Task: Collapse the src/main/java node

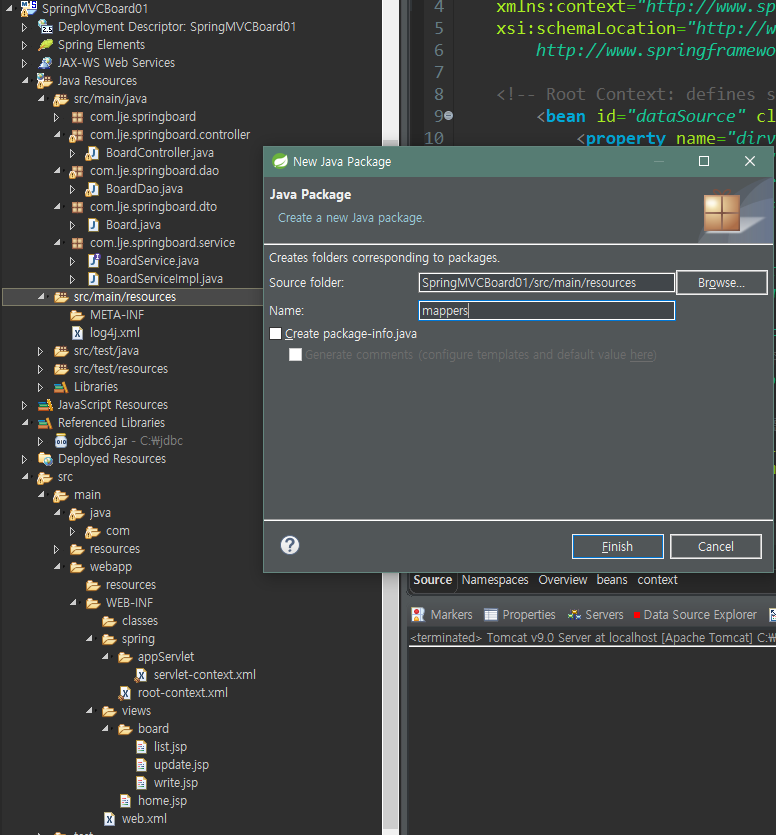Action: (x=41, y=99)
